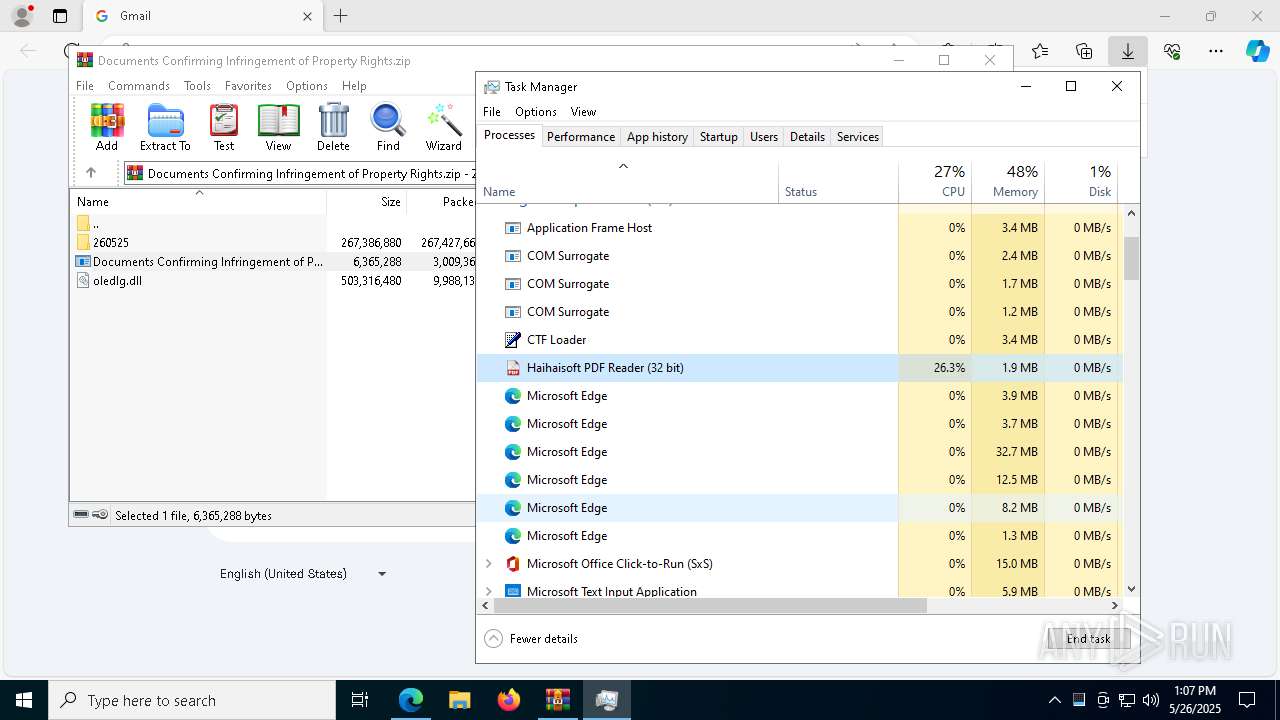This screenshot has height=720, width=1280.
Task: Select Microsoft Edge process using 32.7 MB
Action: pos(799,452)
